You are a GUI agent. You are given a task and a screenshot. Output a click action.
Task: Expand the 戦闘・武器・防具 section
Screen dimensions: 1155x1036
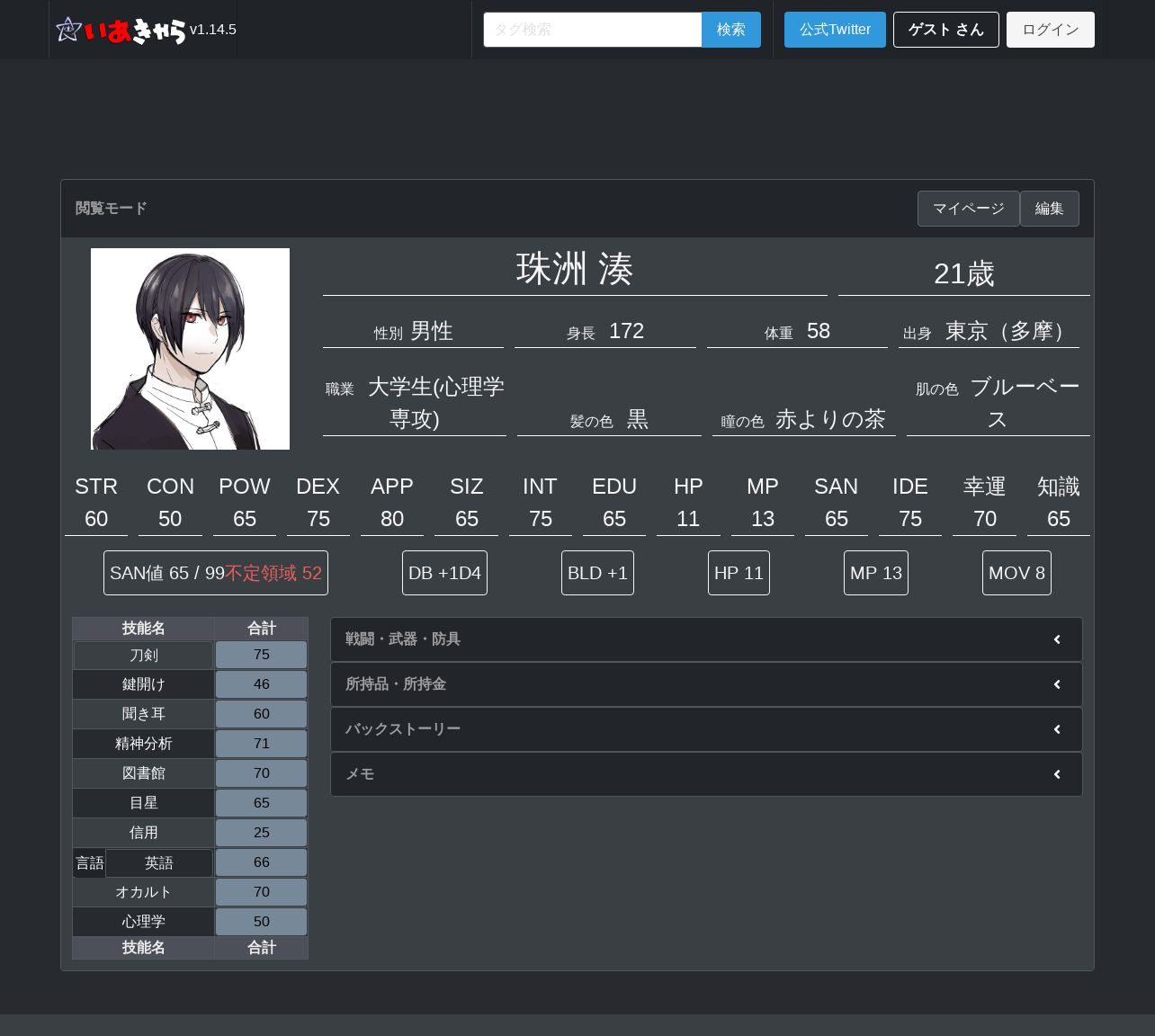706,639
